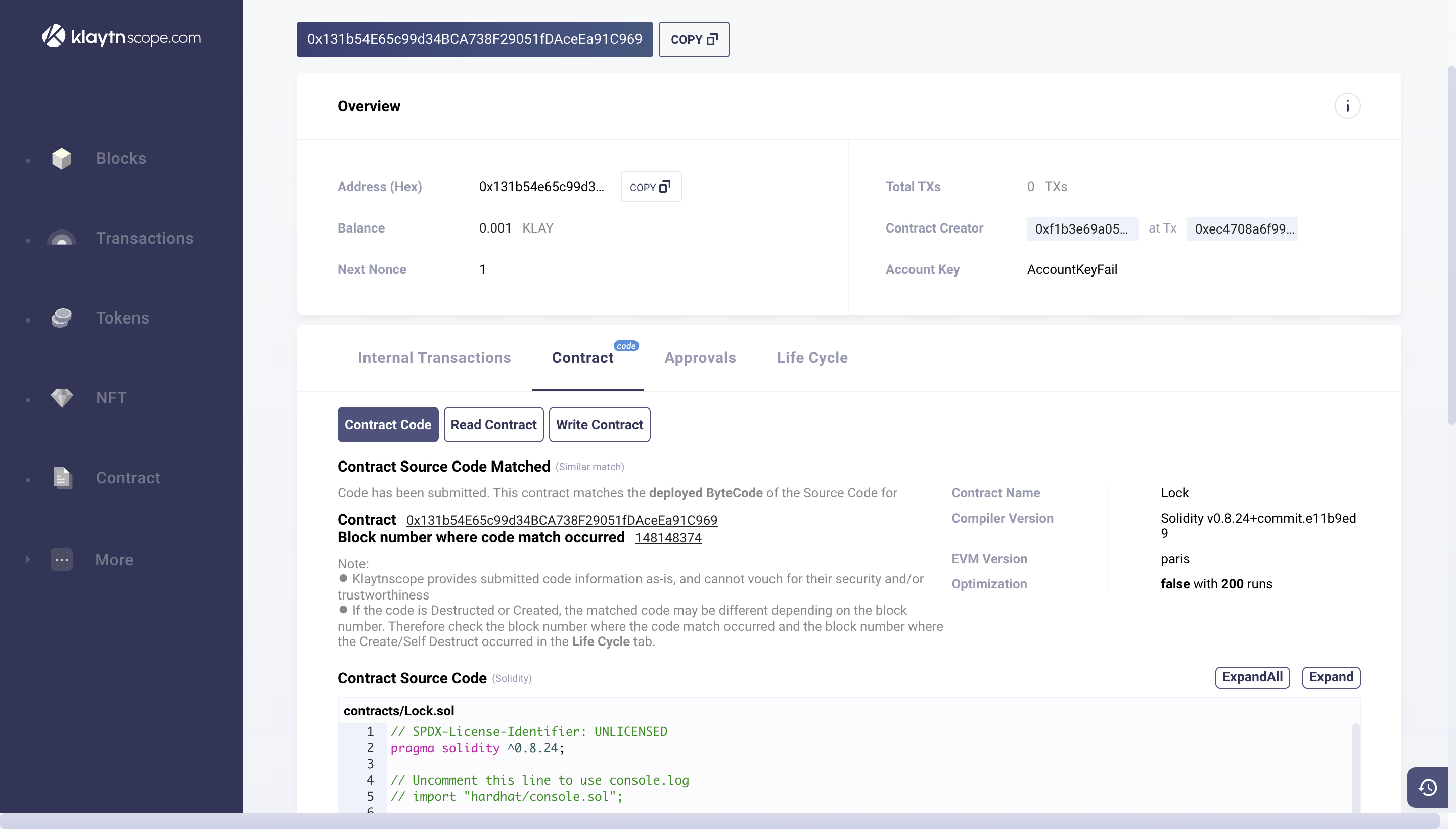This screenshot has height=829, width=1456.
Task: Open contract creator address 0xf1b3e69a05
Action: (1082, 229)
